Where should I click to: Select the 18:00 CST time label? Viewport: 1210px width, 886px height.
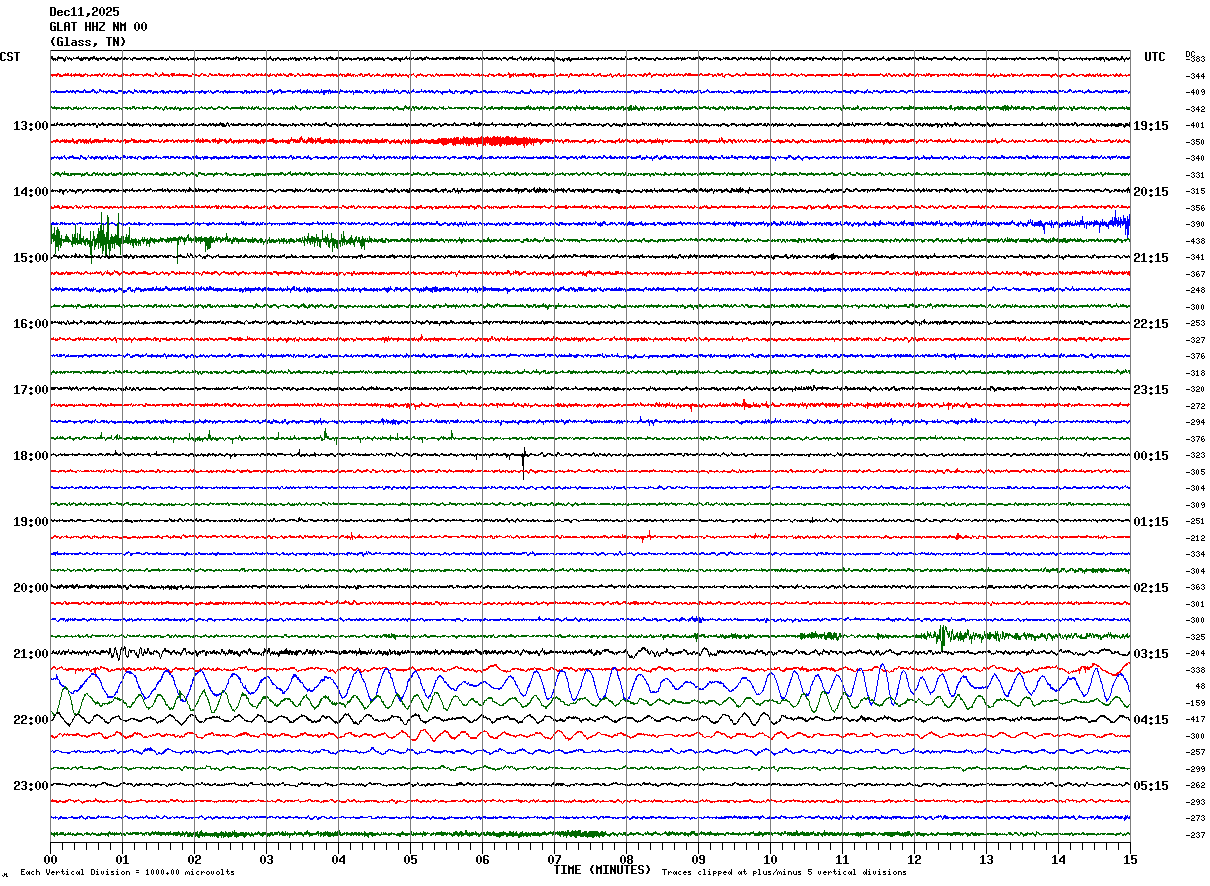coord(30,456)
